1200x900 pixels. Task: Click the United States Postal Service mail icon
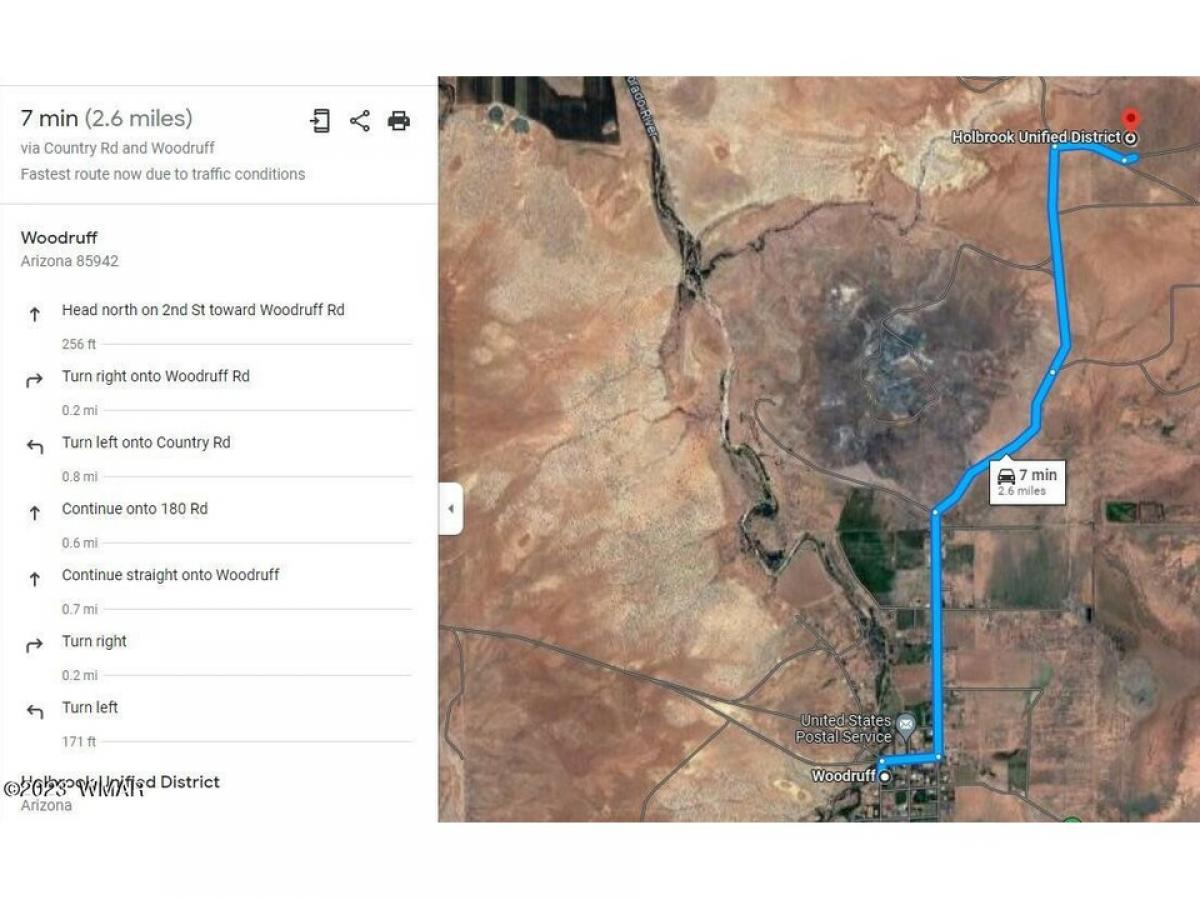[x=905, y=723]
